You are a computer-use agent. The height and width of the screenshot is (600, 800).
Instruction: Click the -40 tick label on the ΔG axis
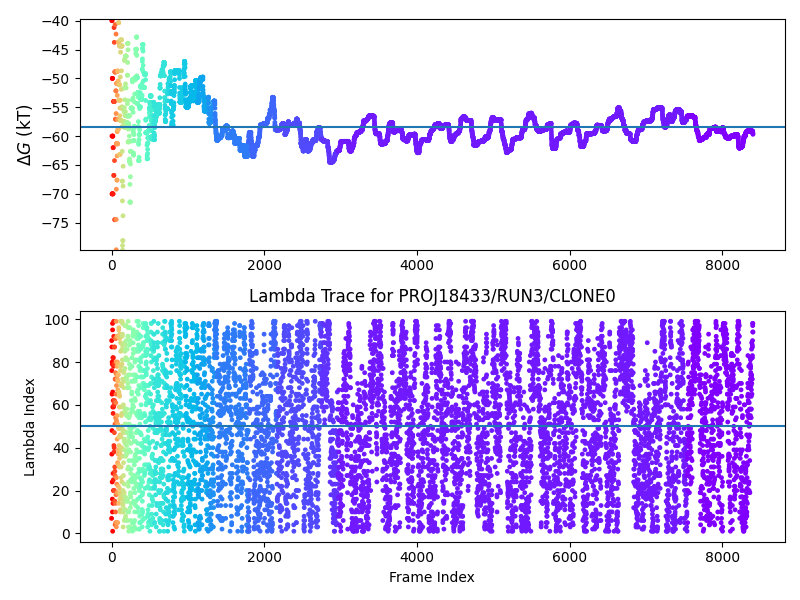tap(55, 21)
